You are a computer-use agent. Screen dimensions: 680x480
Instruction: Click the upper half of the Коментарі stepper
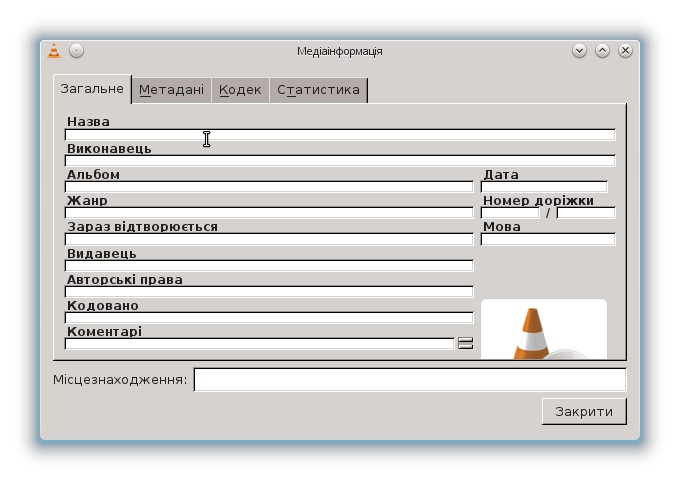pyautogui.click(x=465, y=341)
